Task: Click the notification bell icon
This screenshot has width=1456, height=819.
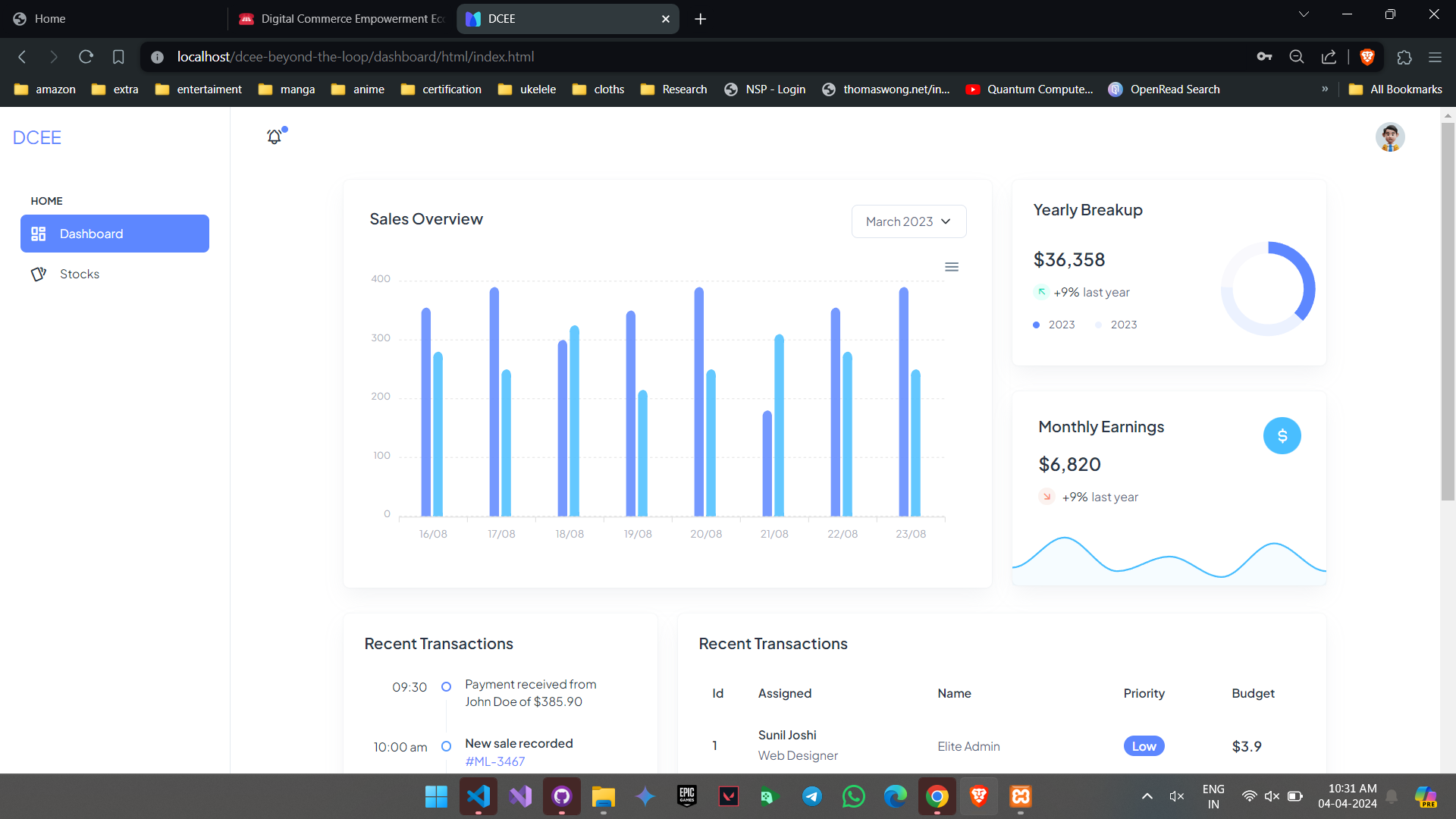Action: tap(275, 137)
